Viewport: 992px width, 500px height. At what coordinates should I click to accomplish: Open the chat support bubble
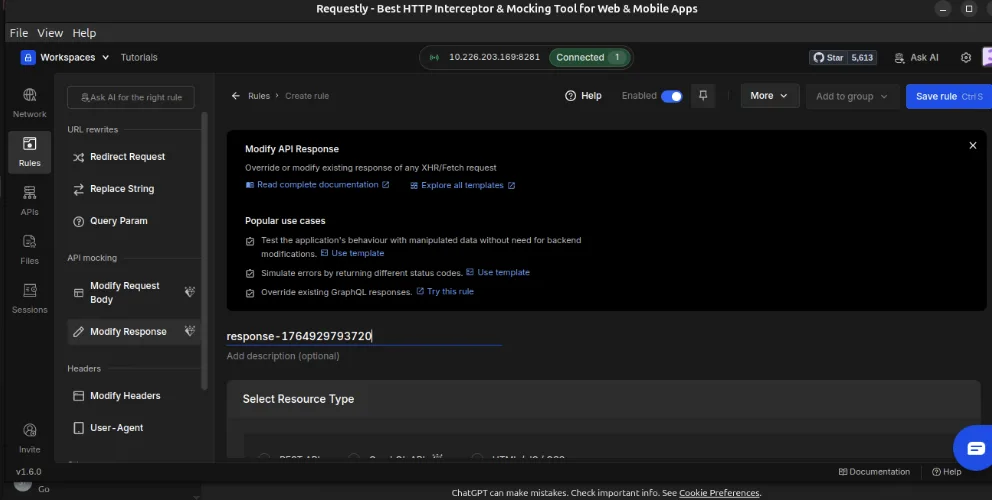(x=974, y=448)
